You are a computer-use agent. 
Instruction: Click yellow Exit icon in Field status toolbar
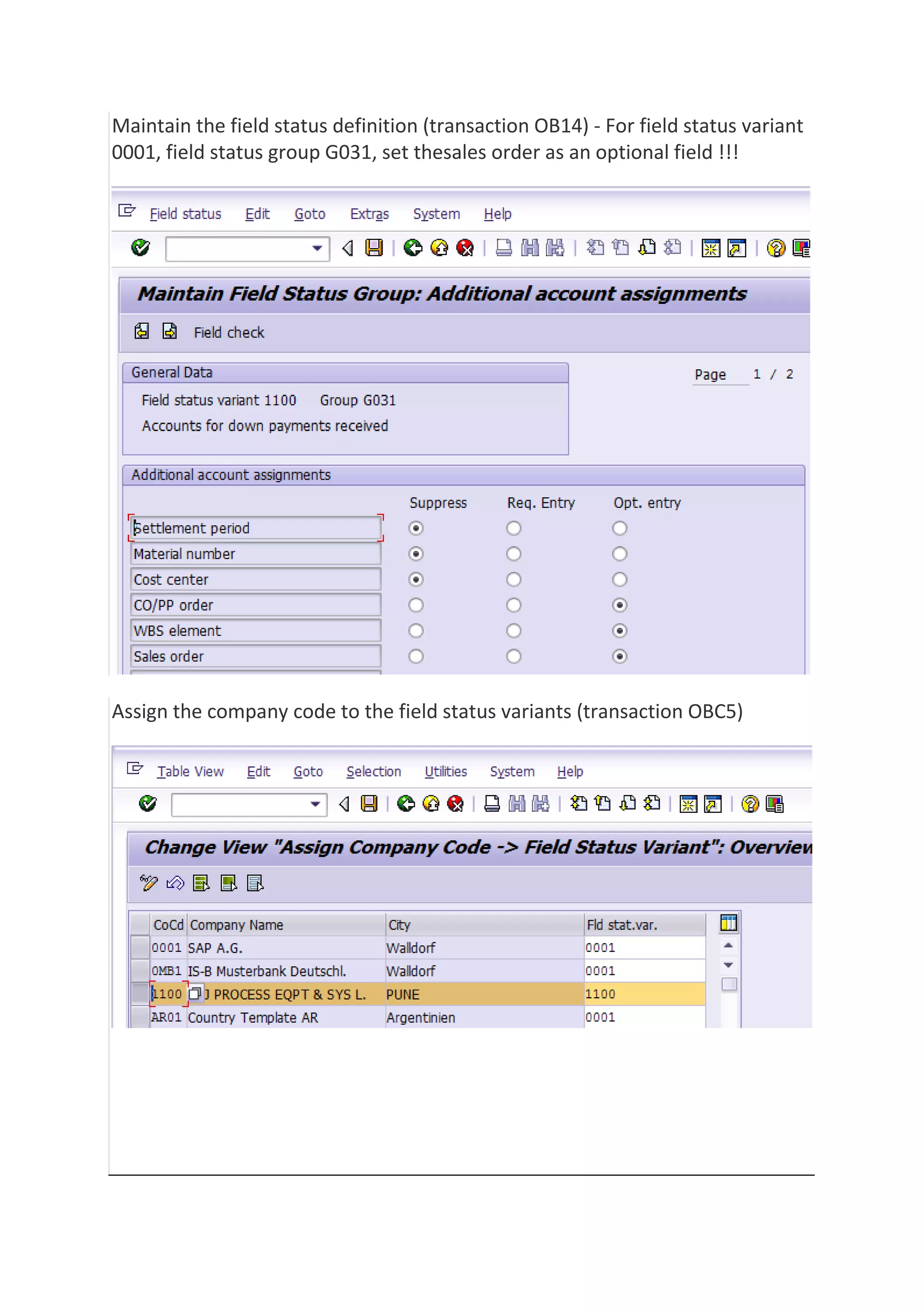tap(439, 248)
